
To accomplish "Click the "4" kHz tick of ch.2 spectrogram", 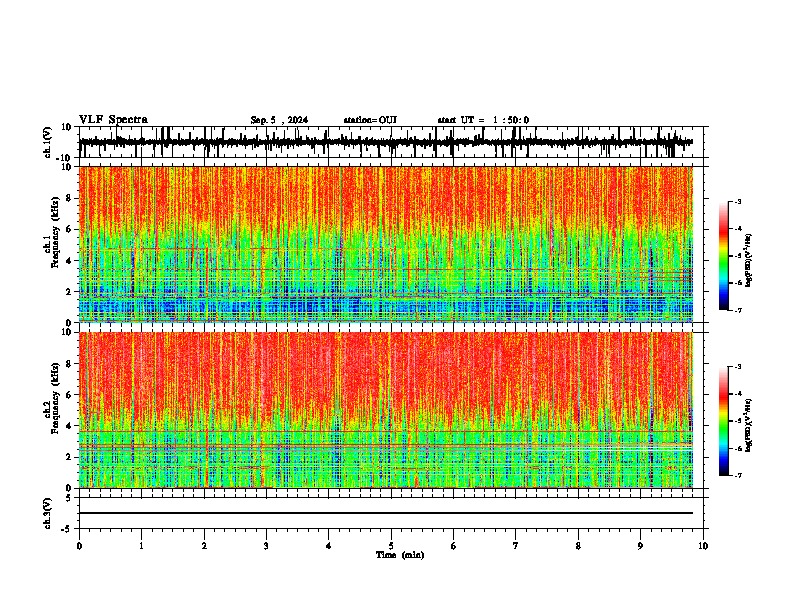I will tap(70, 426).
